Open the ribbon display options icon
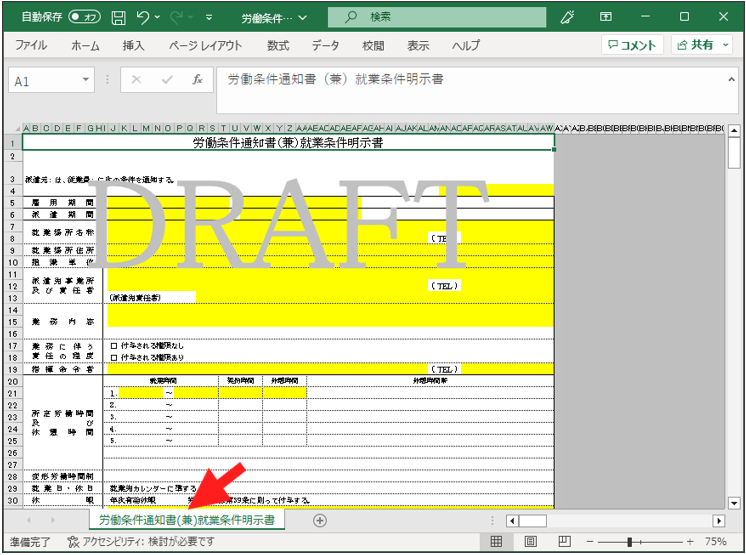Image resolution: width=746 pixels, height=555 pixels. tap(606, 17)
